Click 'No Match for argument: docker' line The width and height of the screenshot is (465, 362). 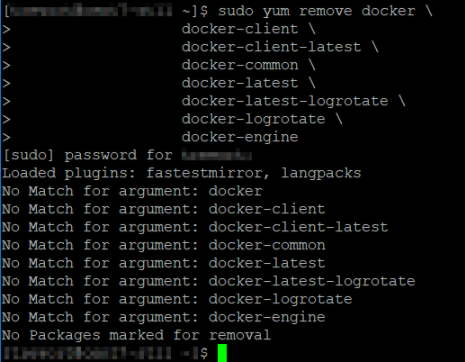(x=132, y=191)
